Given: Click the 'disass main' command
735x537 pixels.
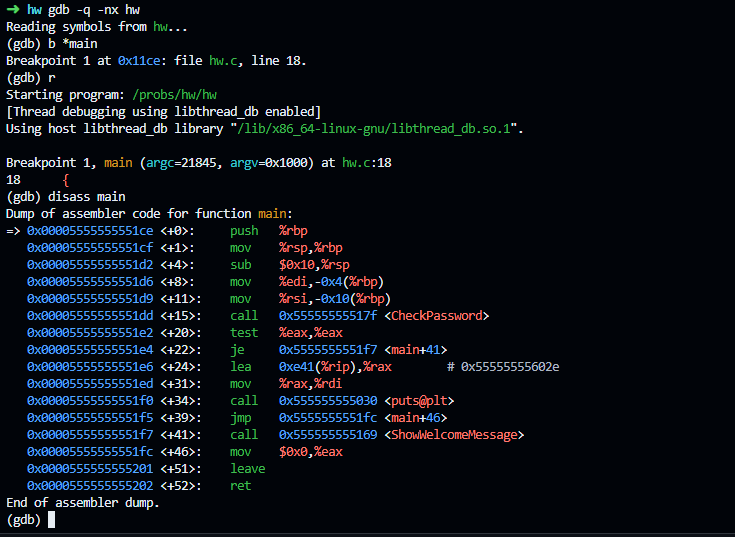Looking at the screenshot, I should coord(87,197).
